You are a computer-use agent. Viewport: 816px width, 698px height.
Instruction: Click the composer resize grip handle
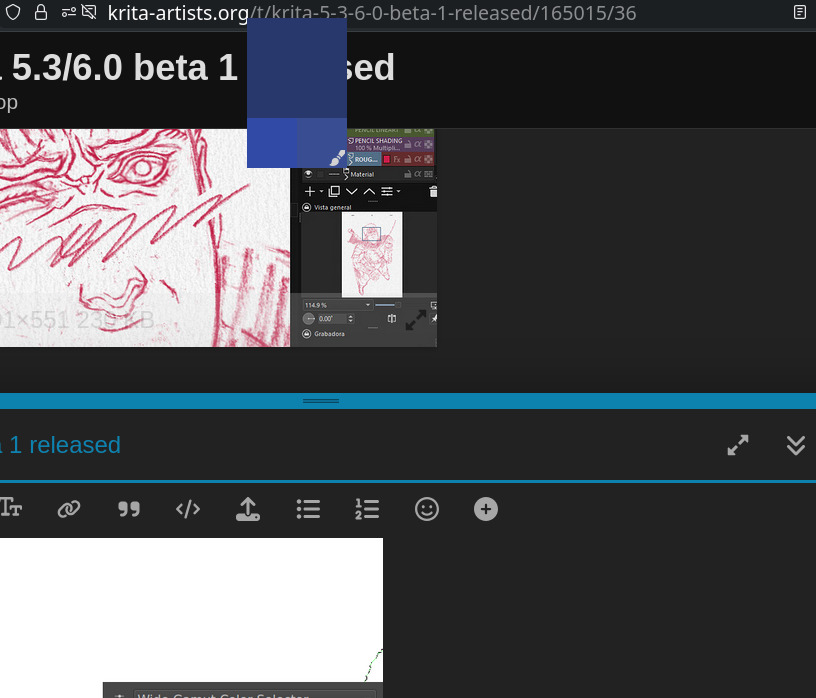click(321, 401)
